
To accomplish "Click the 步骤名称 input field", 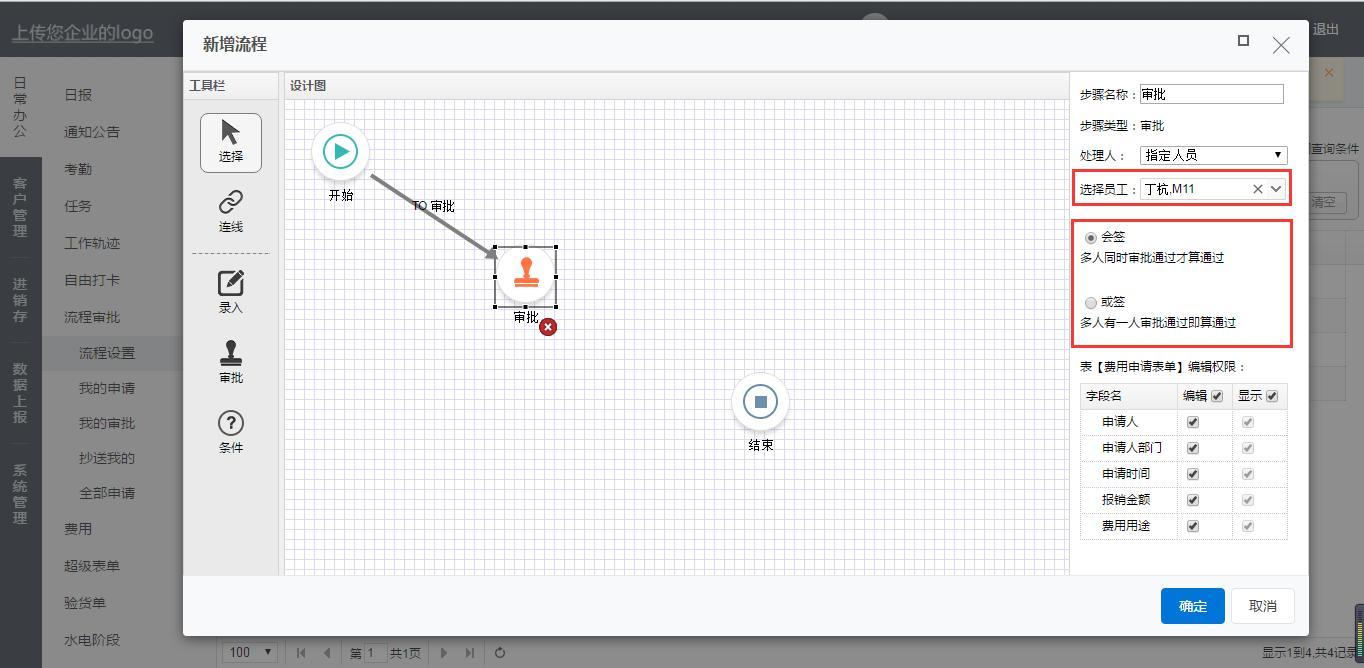I will pos(1211,94).
